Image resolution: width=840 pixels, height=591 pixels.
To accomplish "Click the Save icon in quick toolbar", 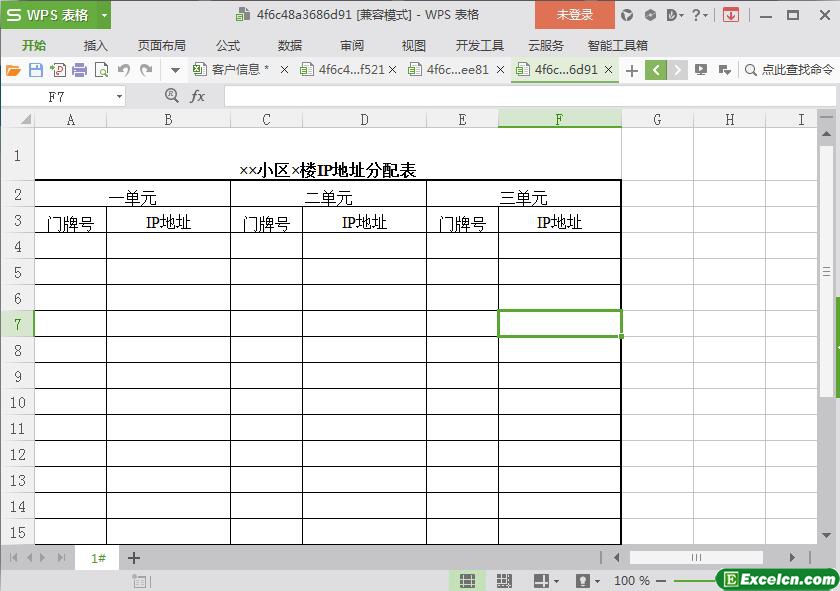I will pos(36,70).
